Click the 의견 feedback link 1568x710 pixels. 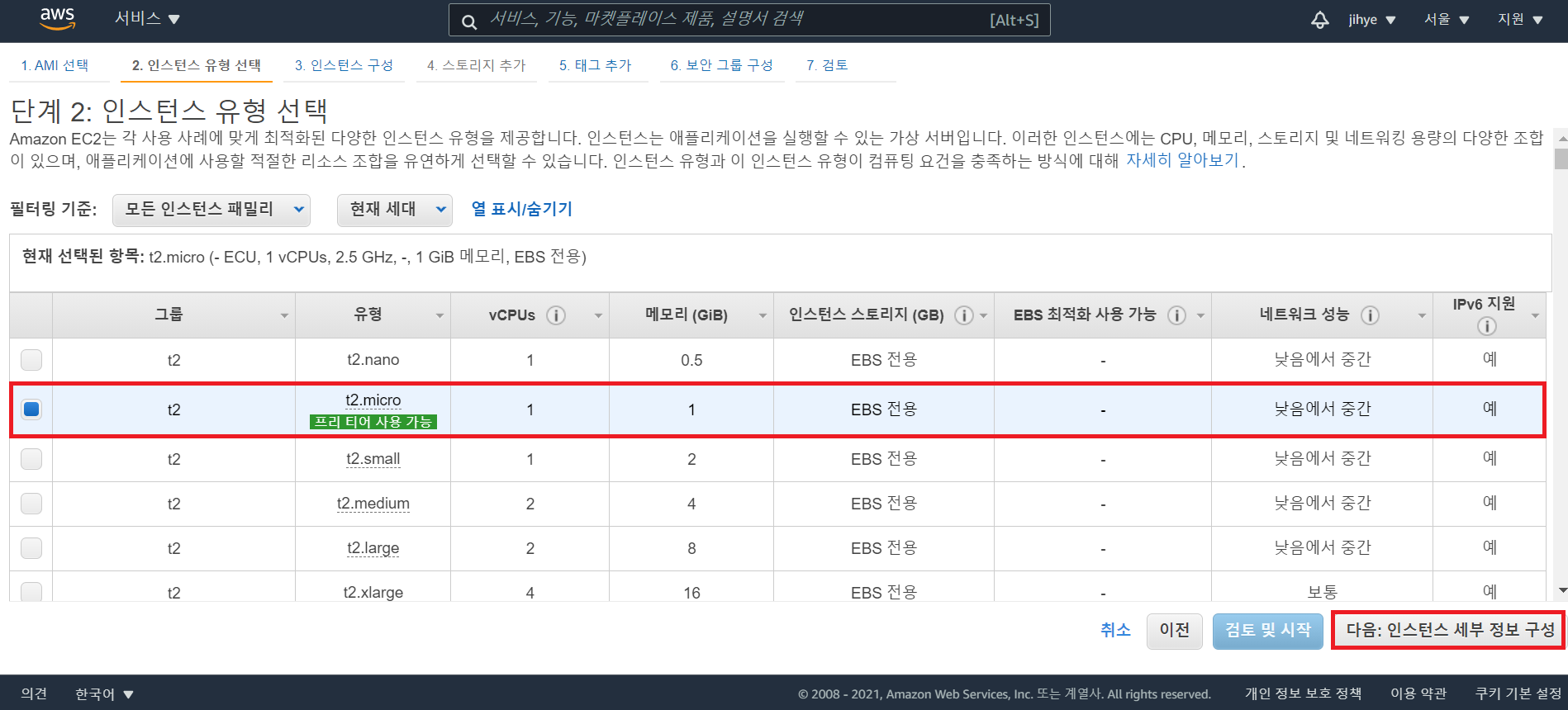[34, 693]
